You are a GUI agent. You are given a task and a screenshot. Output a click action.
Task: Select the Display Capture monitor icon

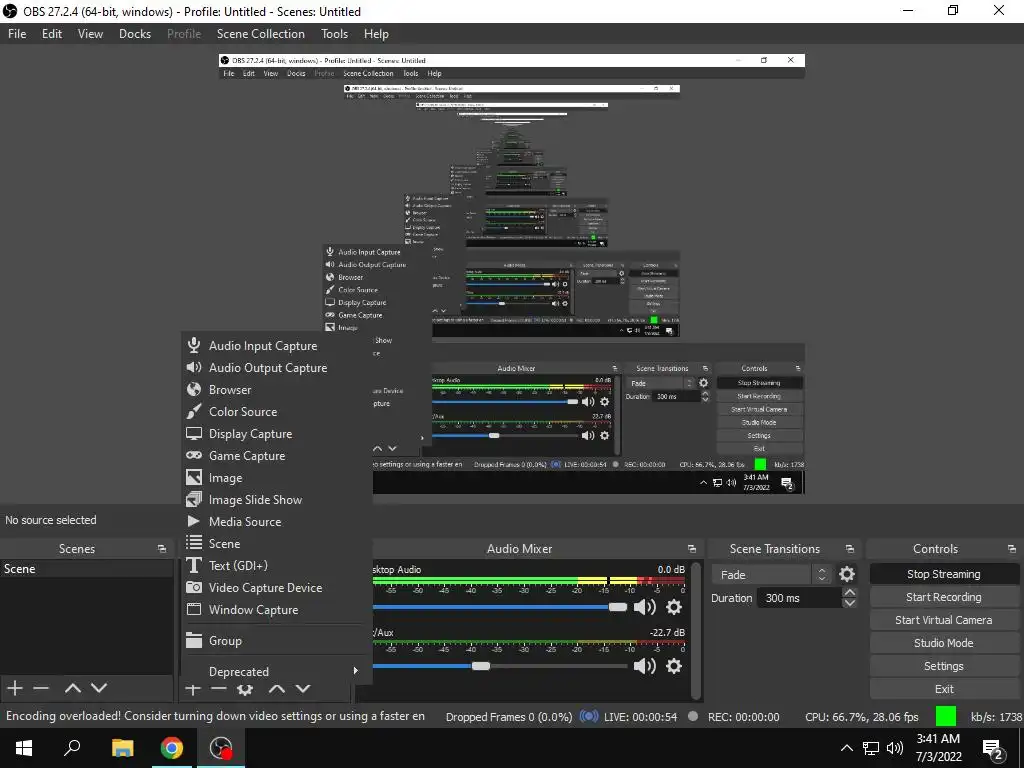193,434
